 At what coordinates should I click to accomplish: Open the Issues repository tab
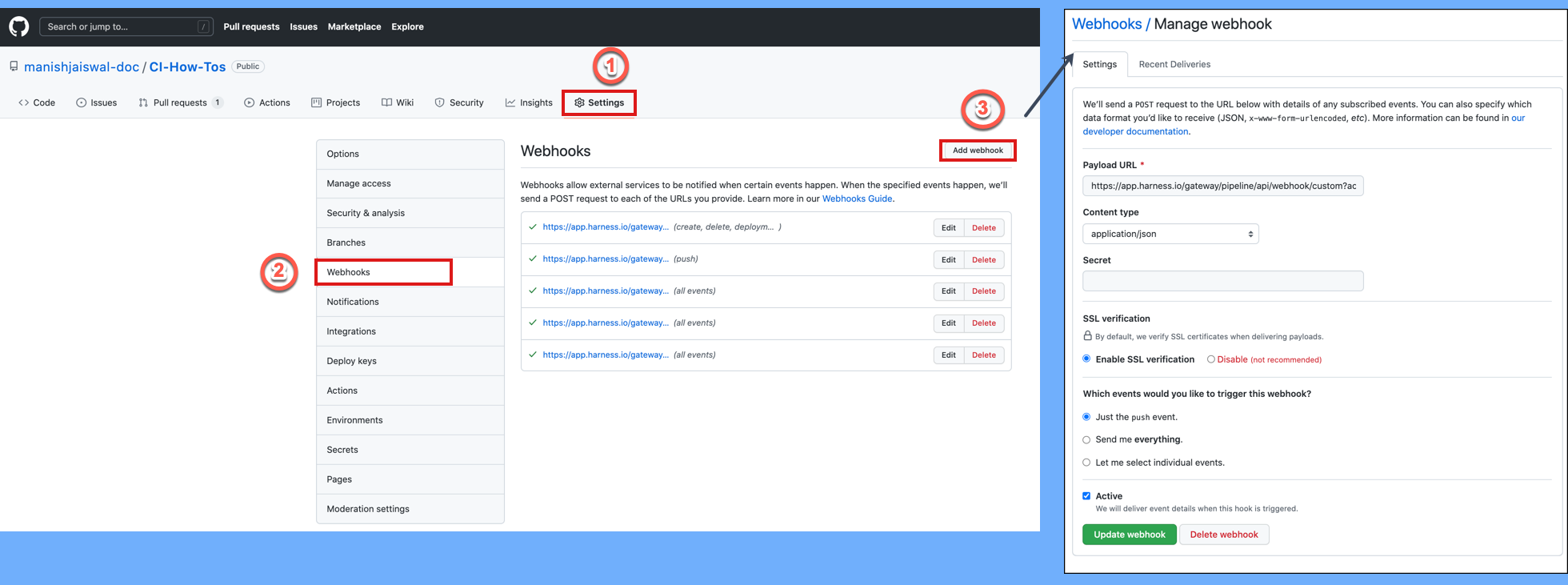pyautogui.click(x=97, y=102)
